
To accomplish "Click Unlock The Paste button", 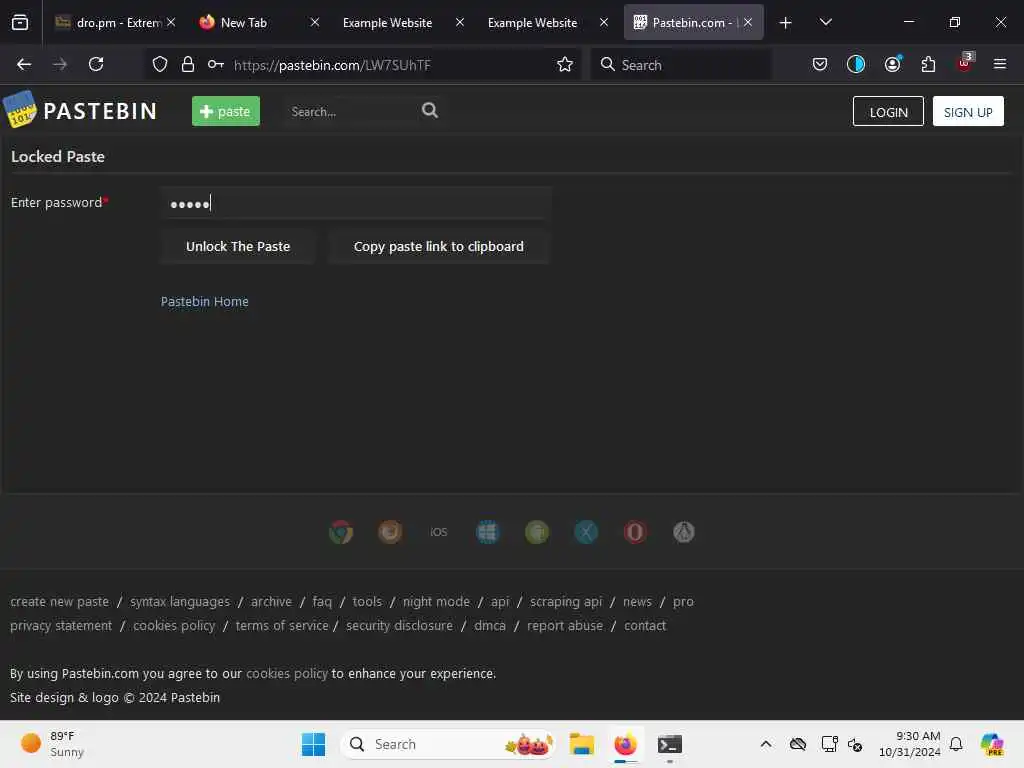I will click(x=238, y=246).
